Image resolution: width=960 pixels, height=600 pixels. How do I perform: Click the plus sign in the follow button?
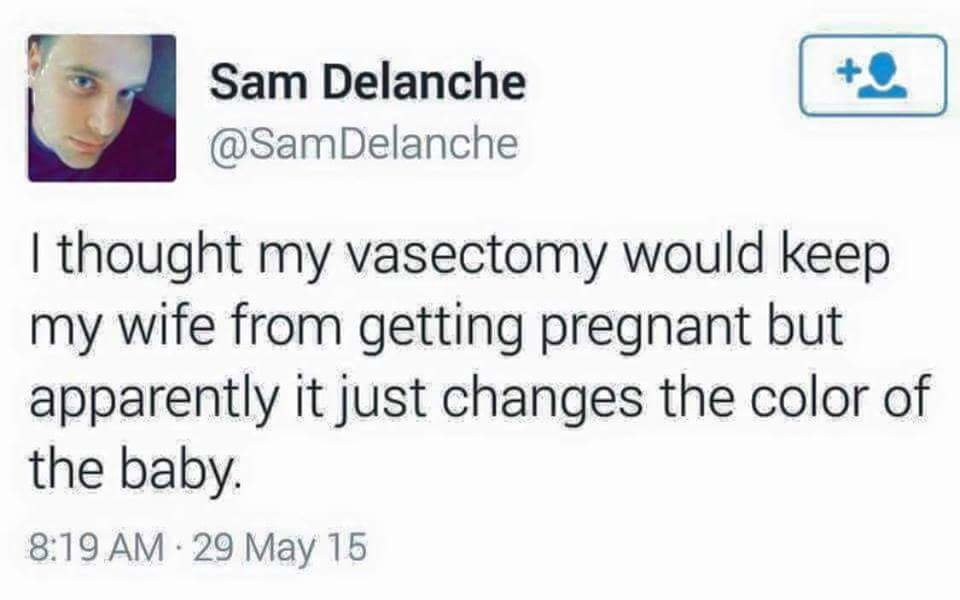click(850, 70)
